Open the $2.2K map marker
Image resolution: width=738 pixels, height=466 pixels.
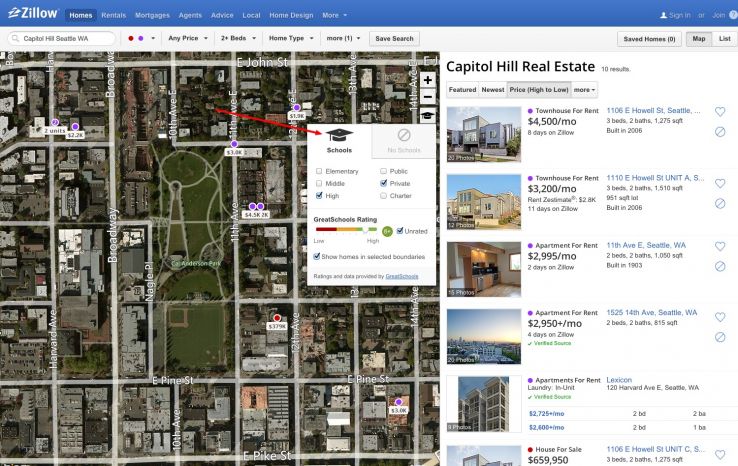75,127
